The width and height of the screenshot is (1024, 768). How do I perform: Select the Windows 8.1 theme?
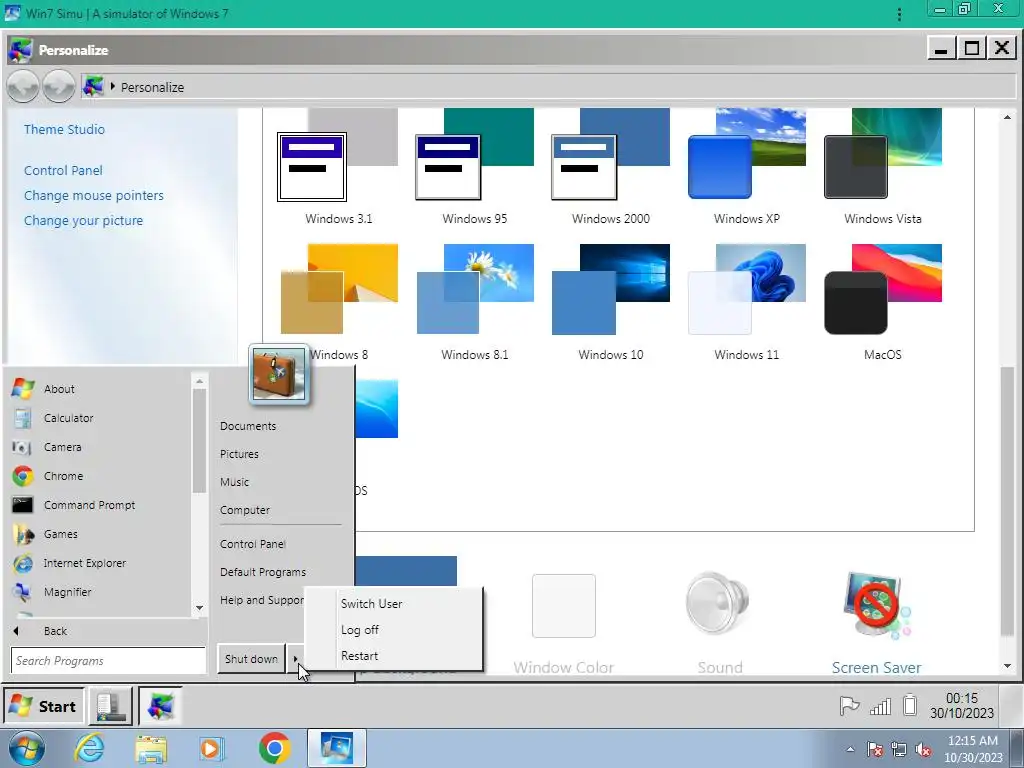475,302
